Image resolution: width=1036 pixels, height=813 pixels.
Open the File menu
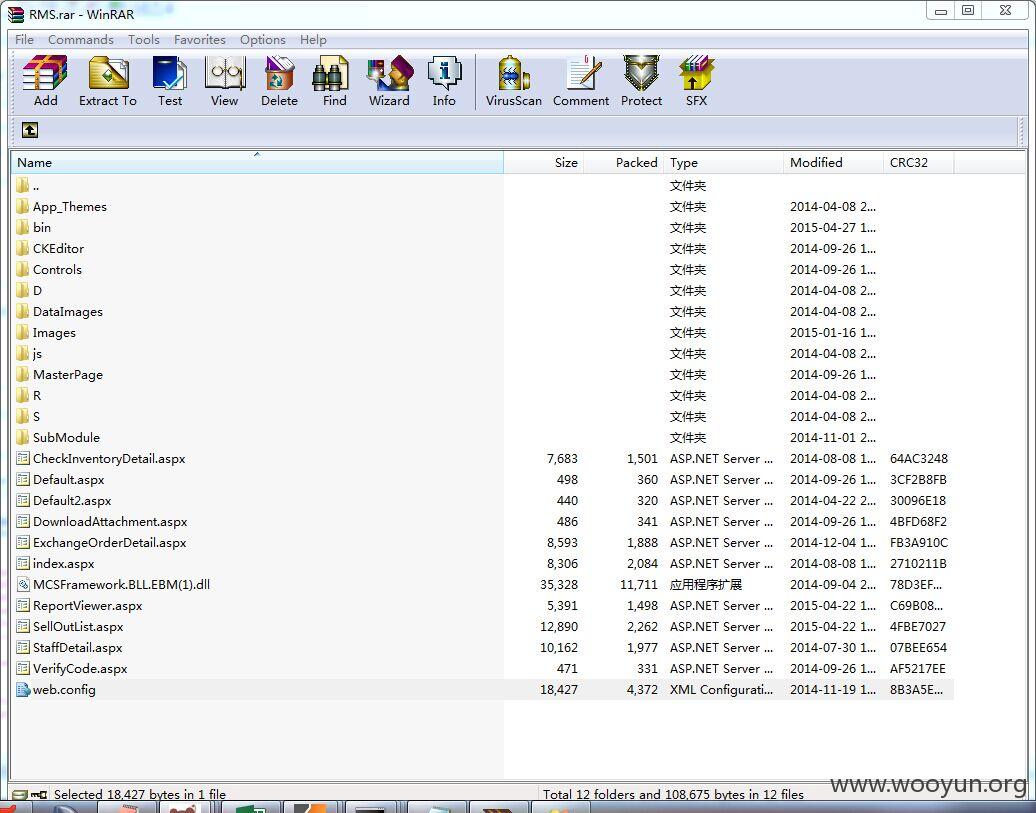click(24, 40)
